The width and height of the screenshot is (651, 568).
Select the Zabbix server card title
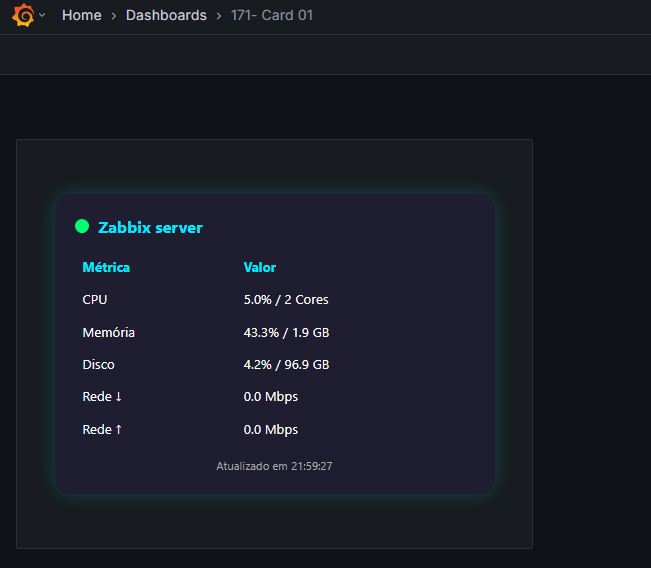tap(150, 228)
